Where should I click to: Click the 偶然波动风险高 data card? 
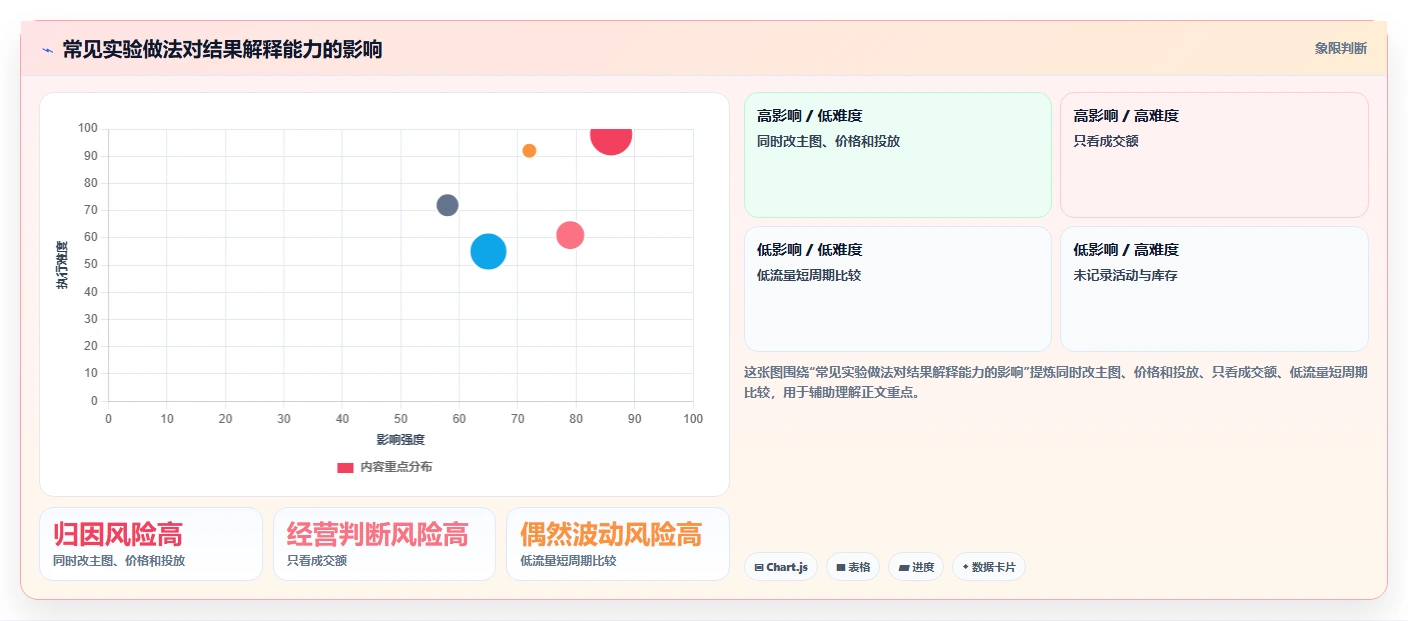click(x=617, y=544)
